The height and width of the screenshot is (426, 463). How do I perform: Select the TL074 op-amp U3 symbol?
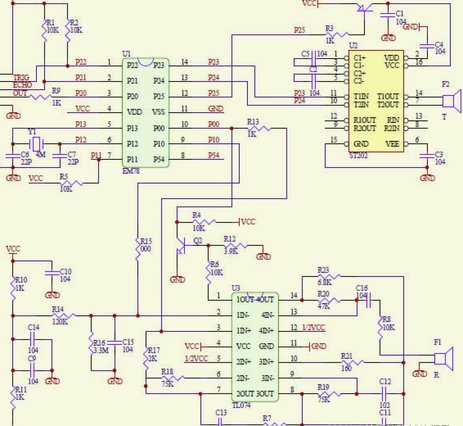tap(255, 347)
